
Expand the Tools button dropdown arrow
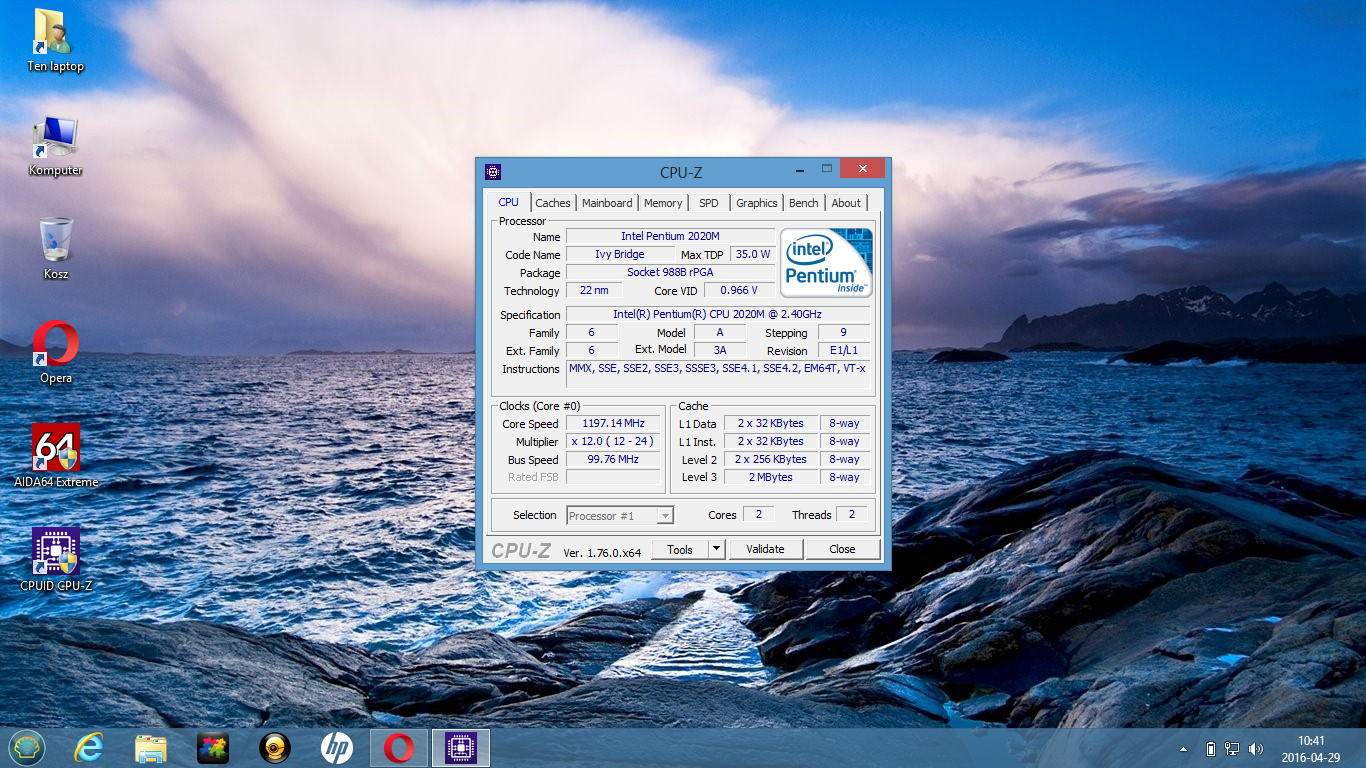[x=716, y=549]
